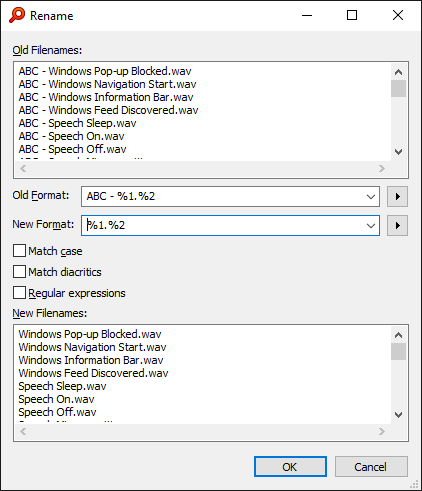
Task: Click inside the New Format text field
Action: [223, 226]
